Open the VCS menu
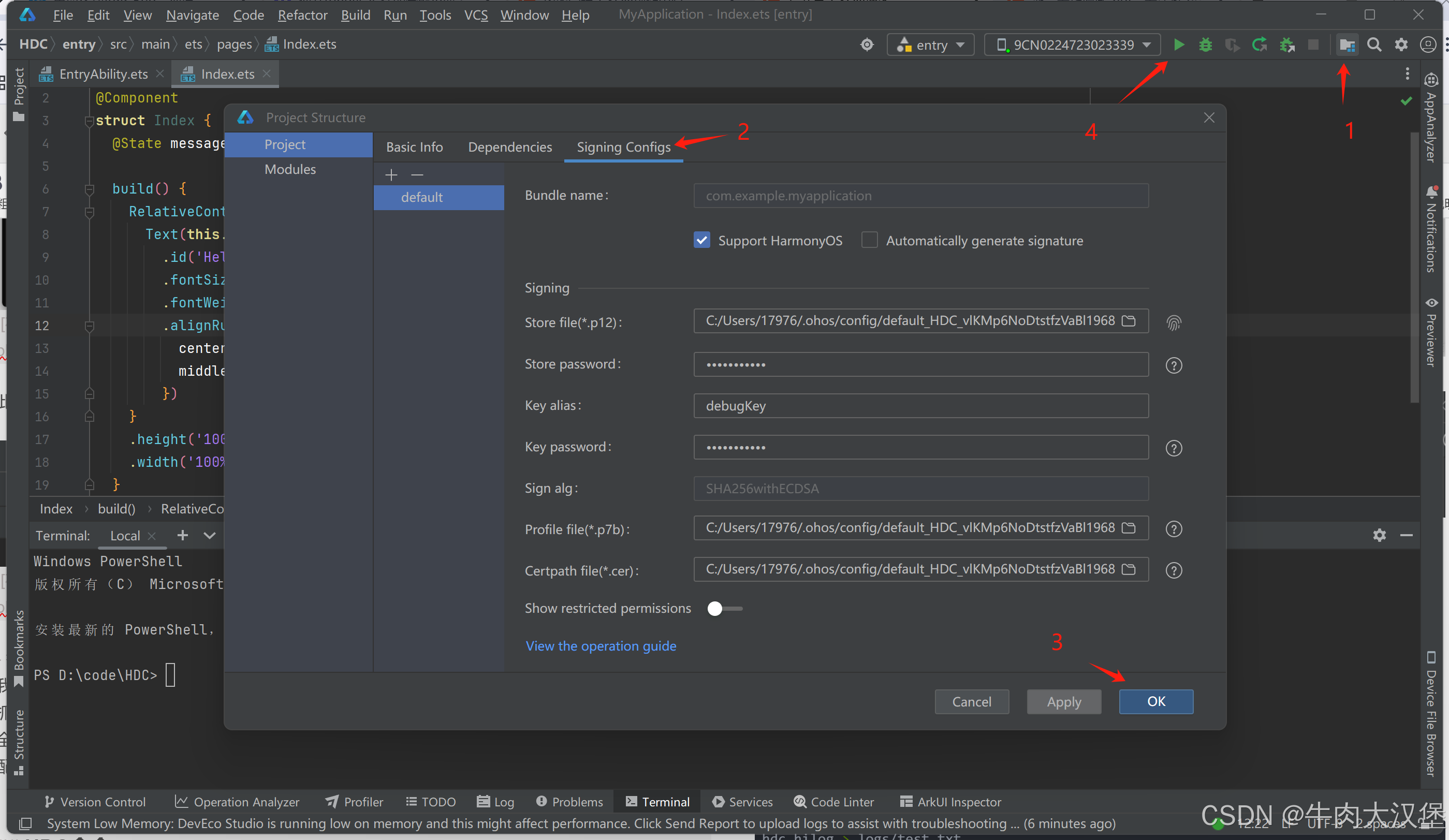 [x=476, y=15]
